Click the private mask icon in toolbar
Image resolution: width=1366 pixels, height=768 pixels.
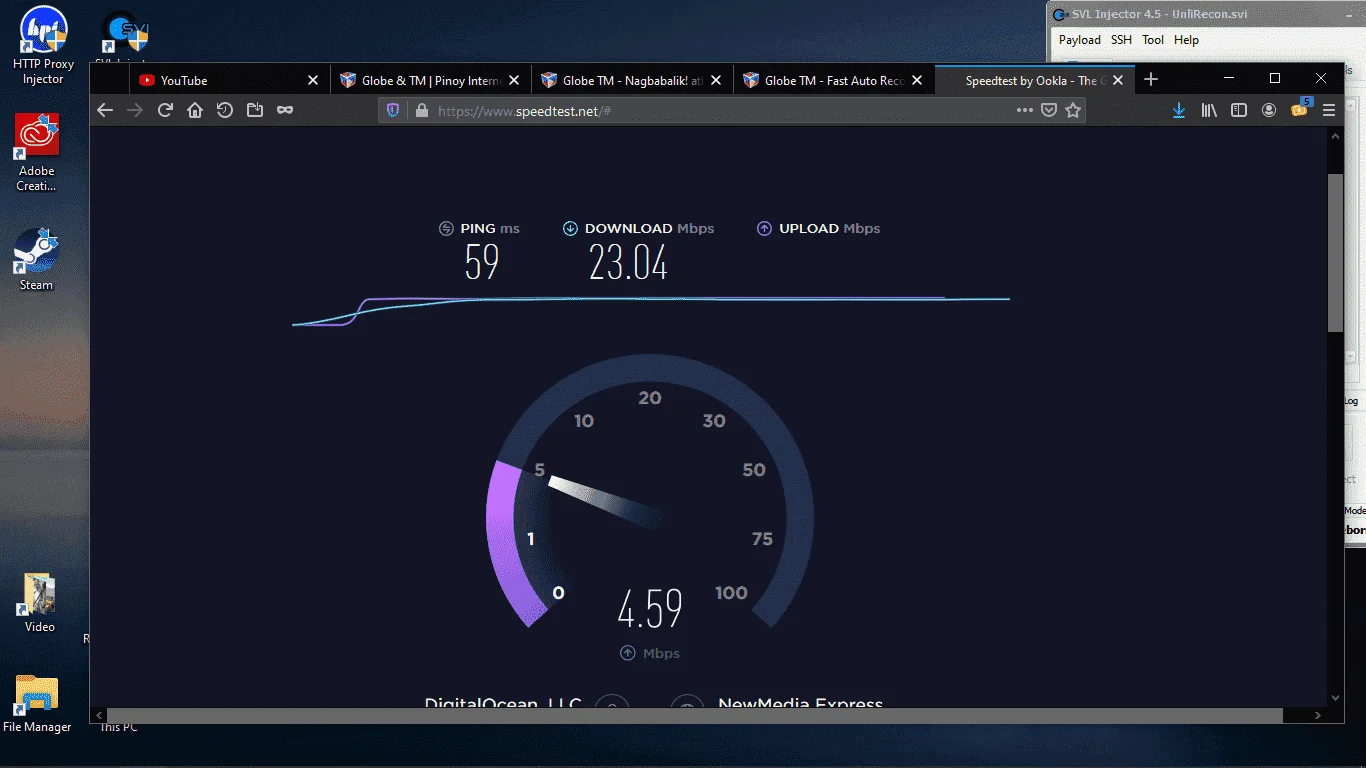(285, 110)
